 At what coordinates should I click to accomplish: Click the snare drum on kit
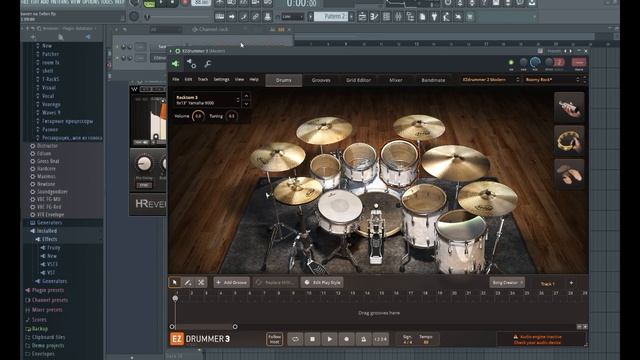point(340,211)
